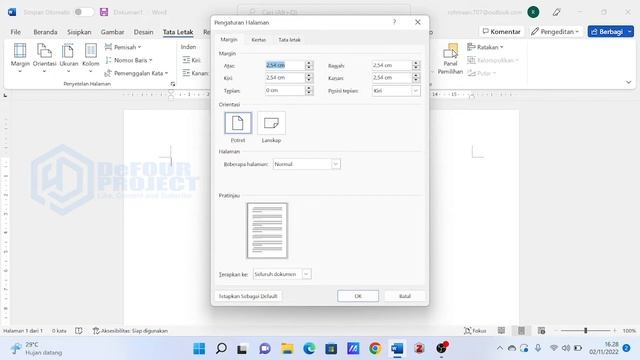Click the dialog help question mark
Viewport: 640px width, 360px height.
coord(394,22)
